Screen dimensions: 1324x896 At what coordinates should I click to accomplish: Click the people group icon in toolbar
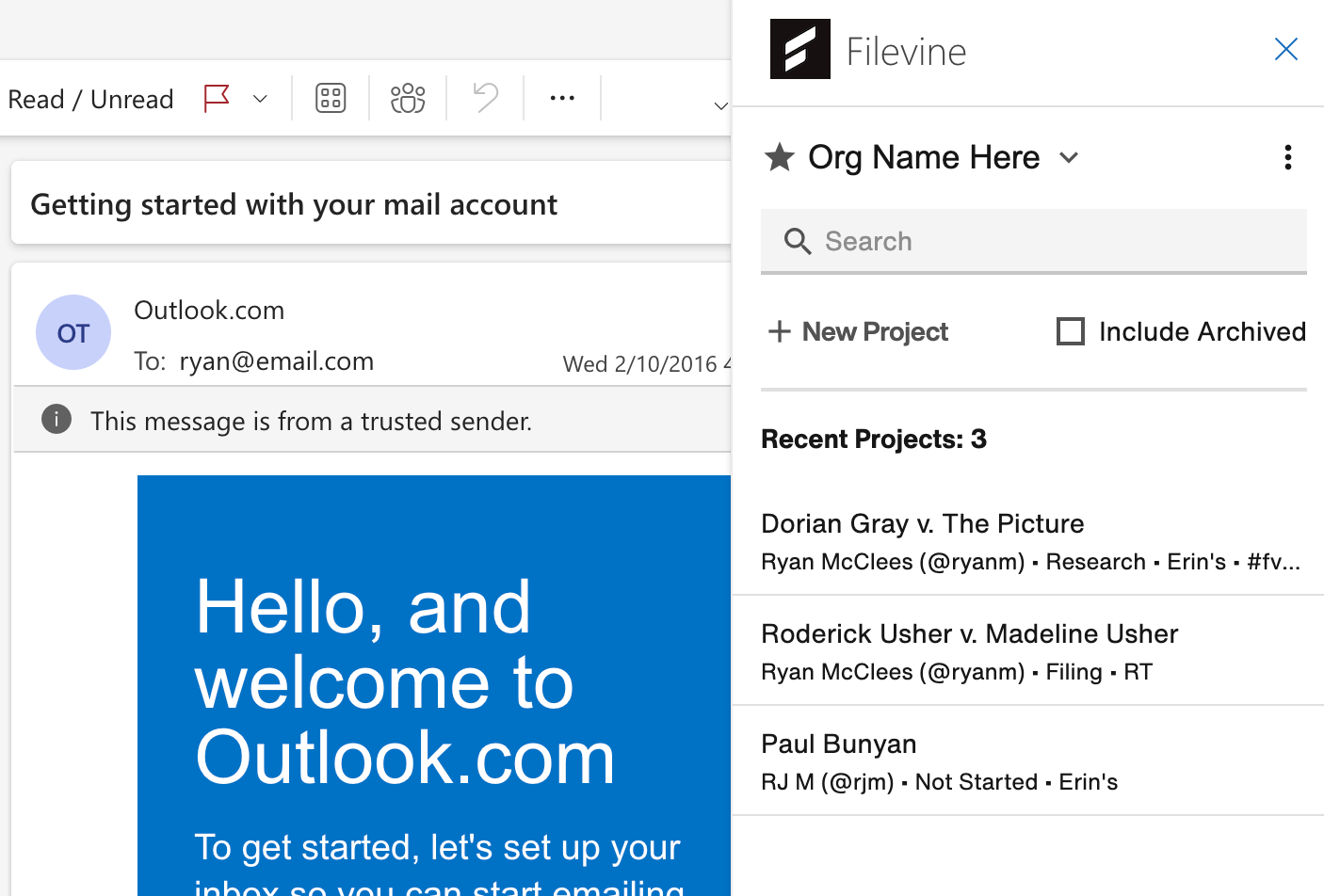click(408, 98)
